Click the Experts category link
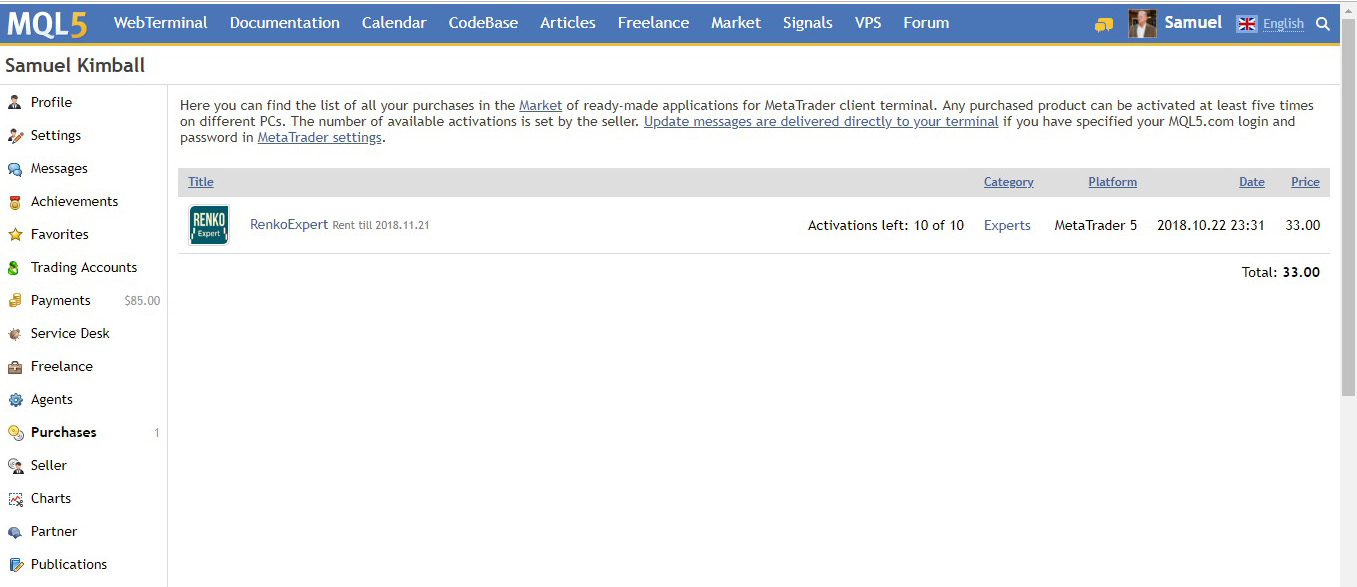Screen dimensions: 1357x587 tap(1007, 225)
